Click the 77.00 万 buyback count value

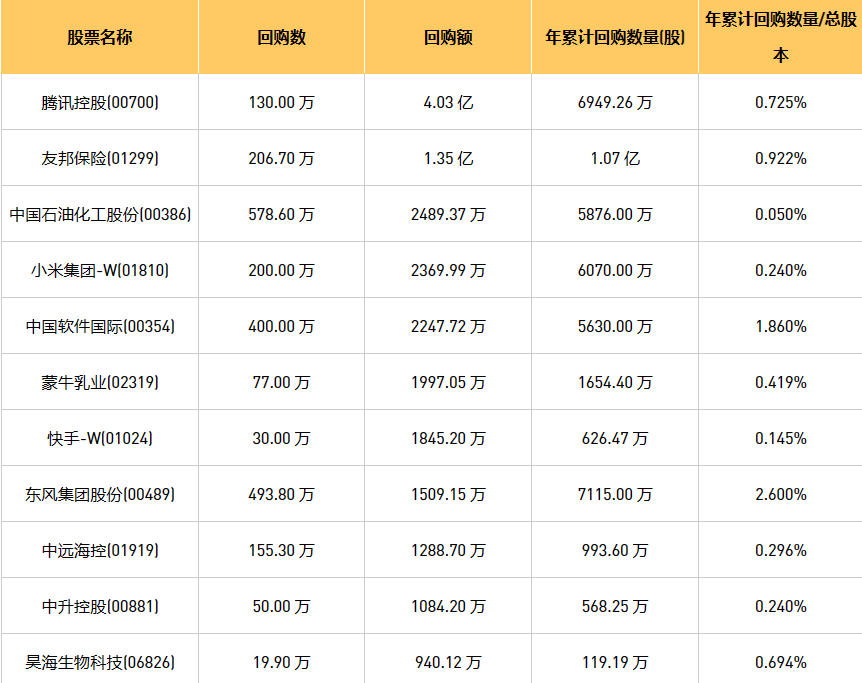pyautogui.click(x=281, y=383)
